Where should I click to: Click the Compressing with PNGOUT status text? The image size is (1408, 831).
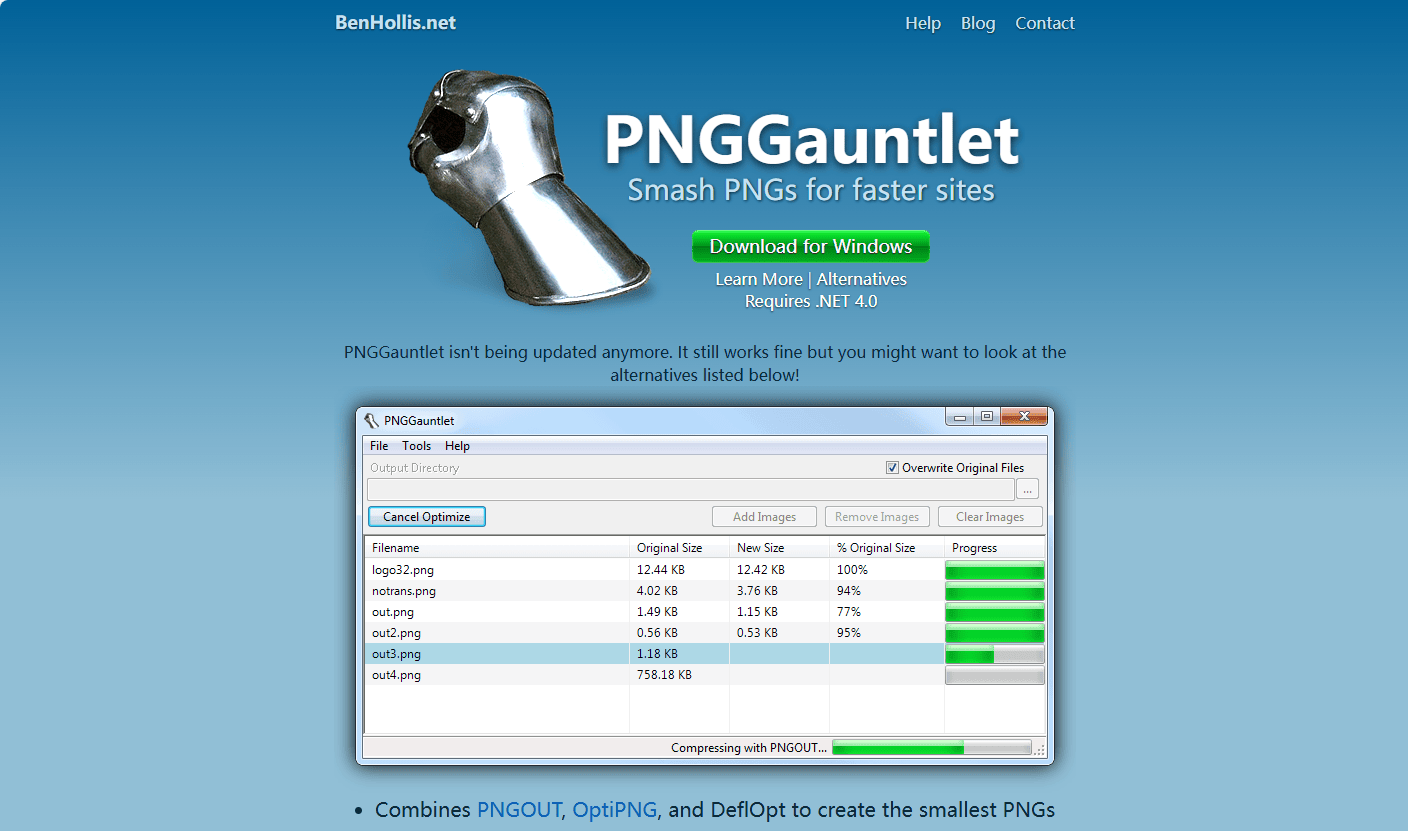749,748
